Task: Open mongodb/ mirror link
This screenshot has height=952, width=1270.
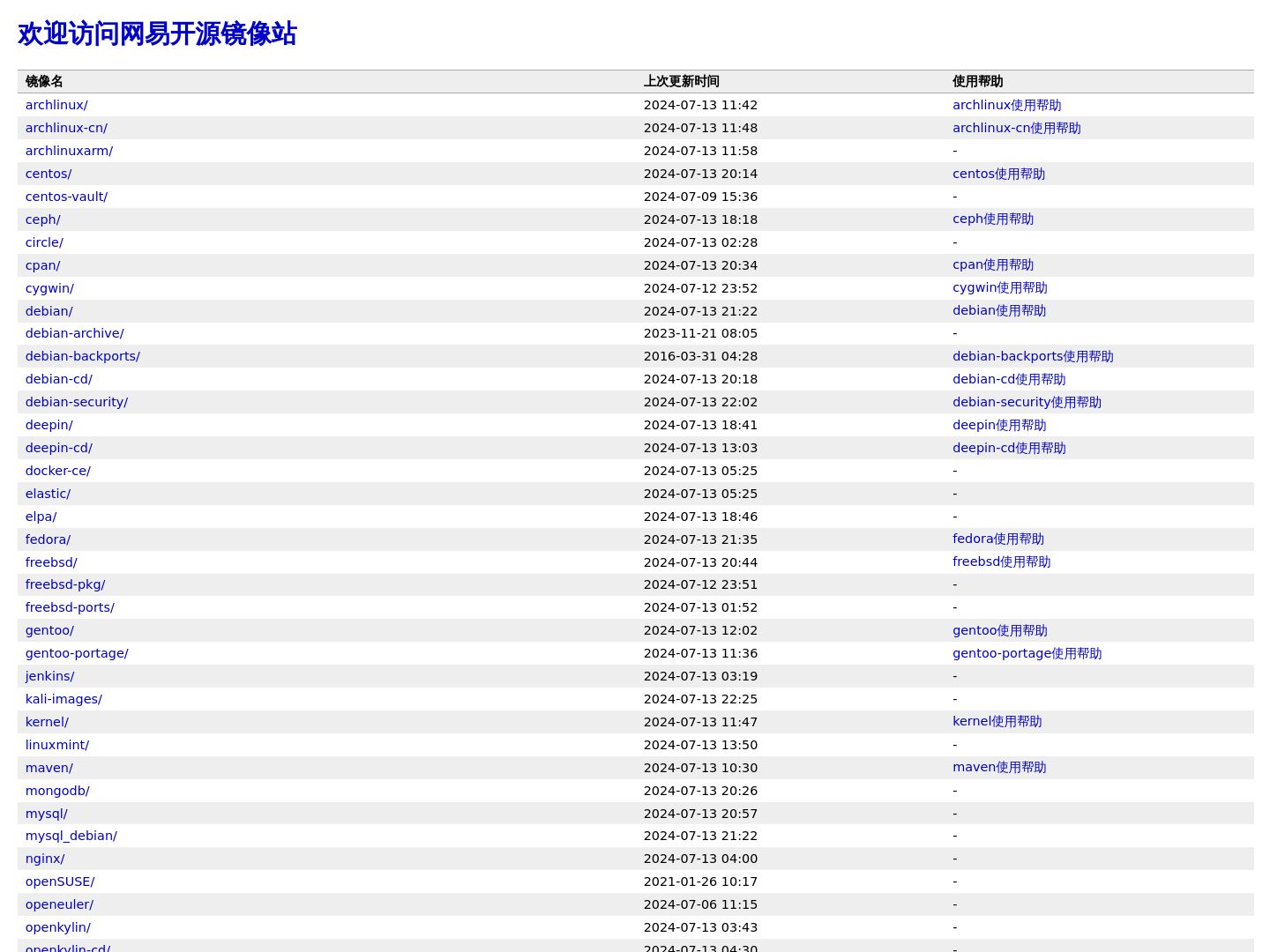Action: click(57, 791)
